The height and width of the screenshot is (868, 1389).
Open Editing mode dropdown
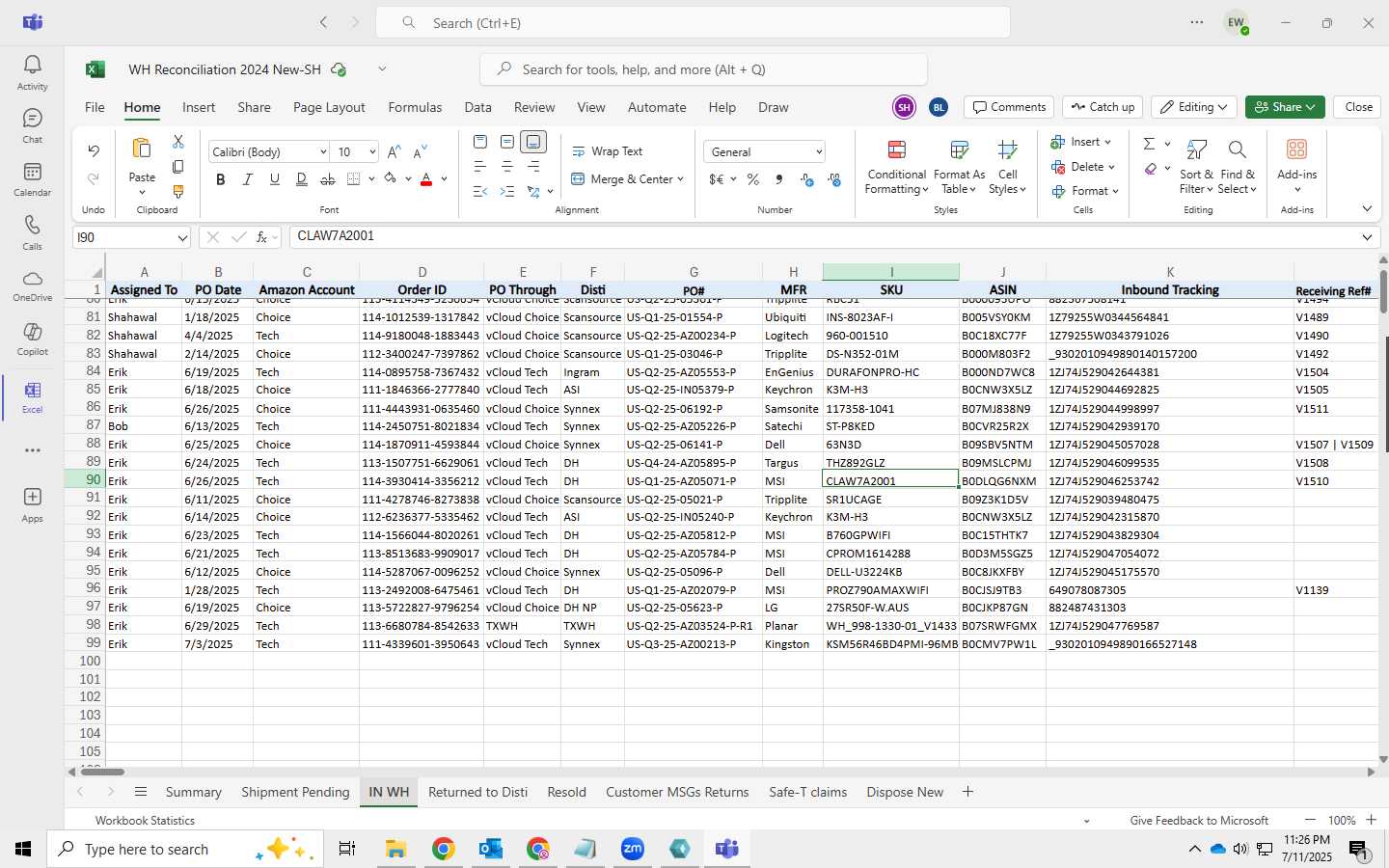click(x=1195, y=107)
